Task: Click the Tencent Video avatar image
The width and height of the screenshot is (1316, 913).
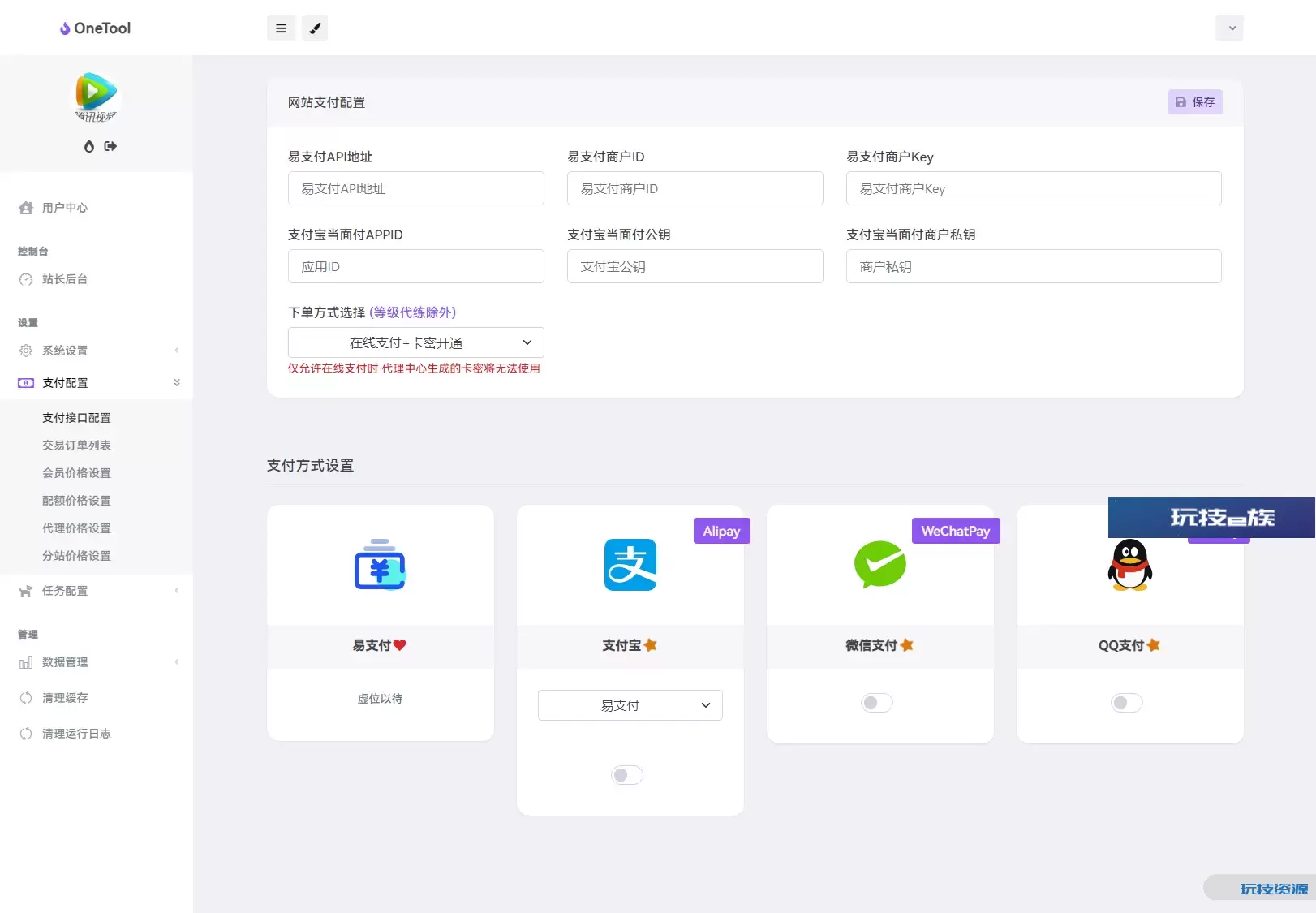Action: [96, 97]
